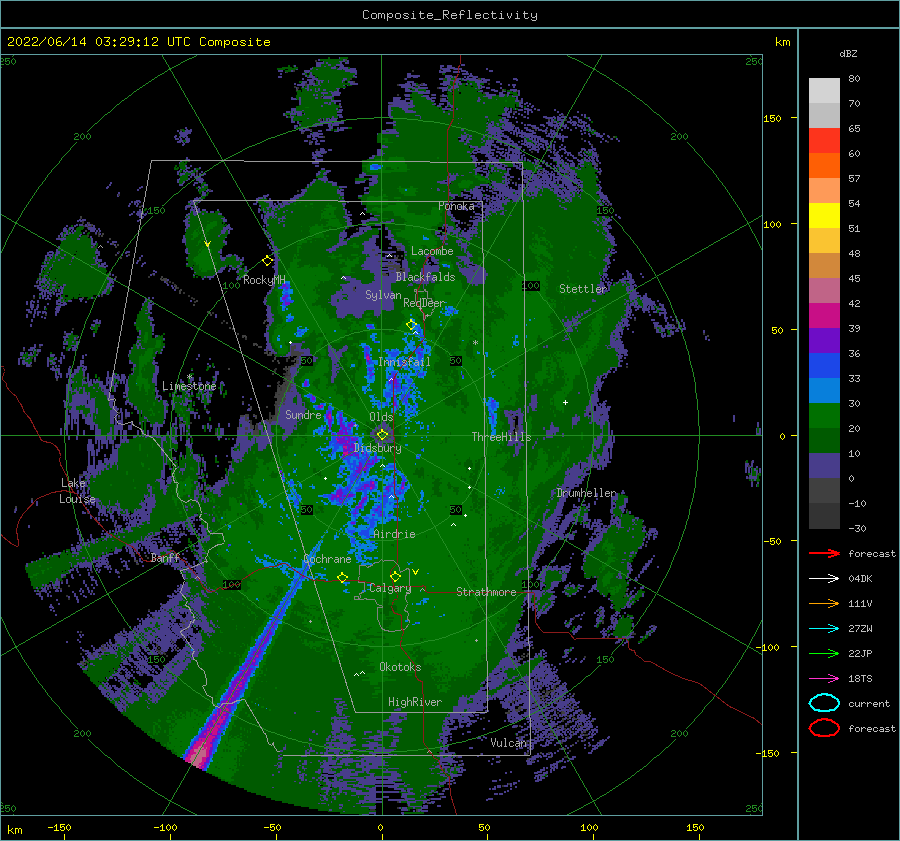Click the ThreeHills label

click(x=501, y=437)
